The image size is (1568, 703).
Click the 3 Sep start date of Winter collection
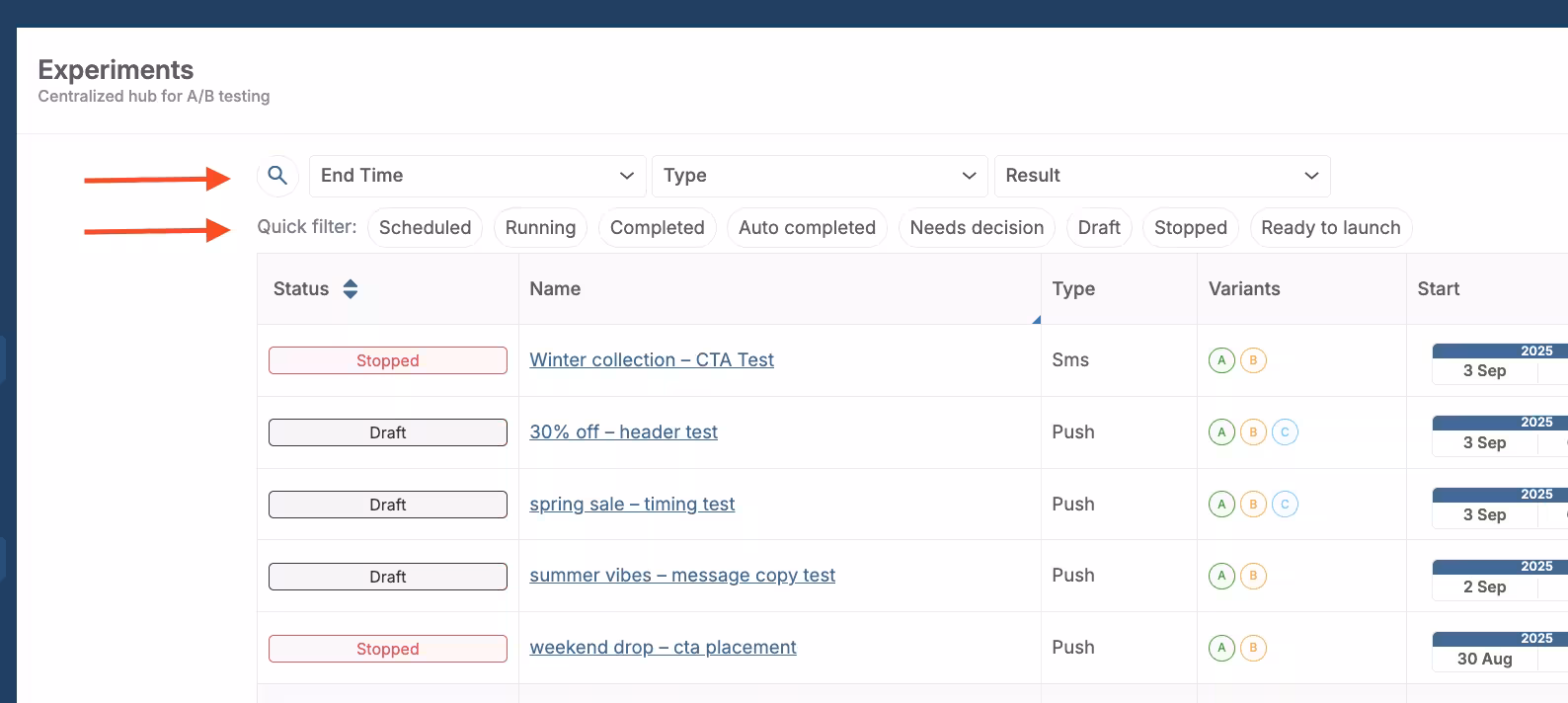1484,371
